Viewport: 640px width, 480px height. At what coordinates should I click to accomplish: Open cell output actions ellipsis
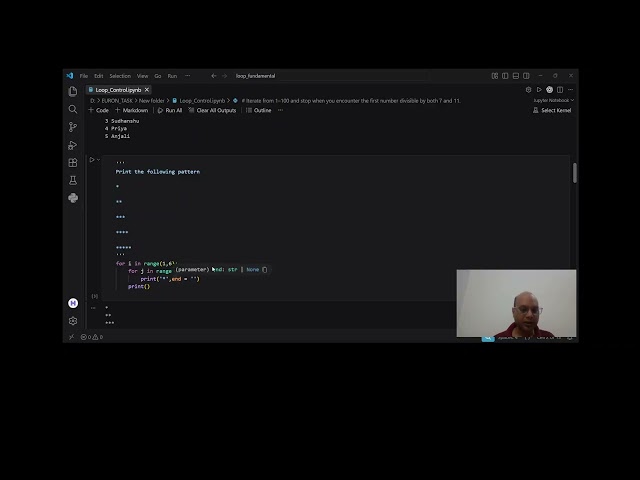point(93,308)
